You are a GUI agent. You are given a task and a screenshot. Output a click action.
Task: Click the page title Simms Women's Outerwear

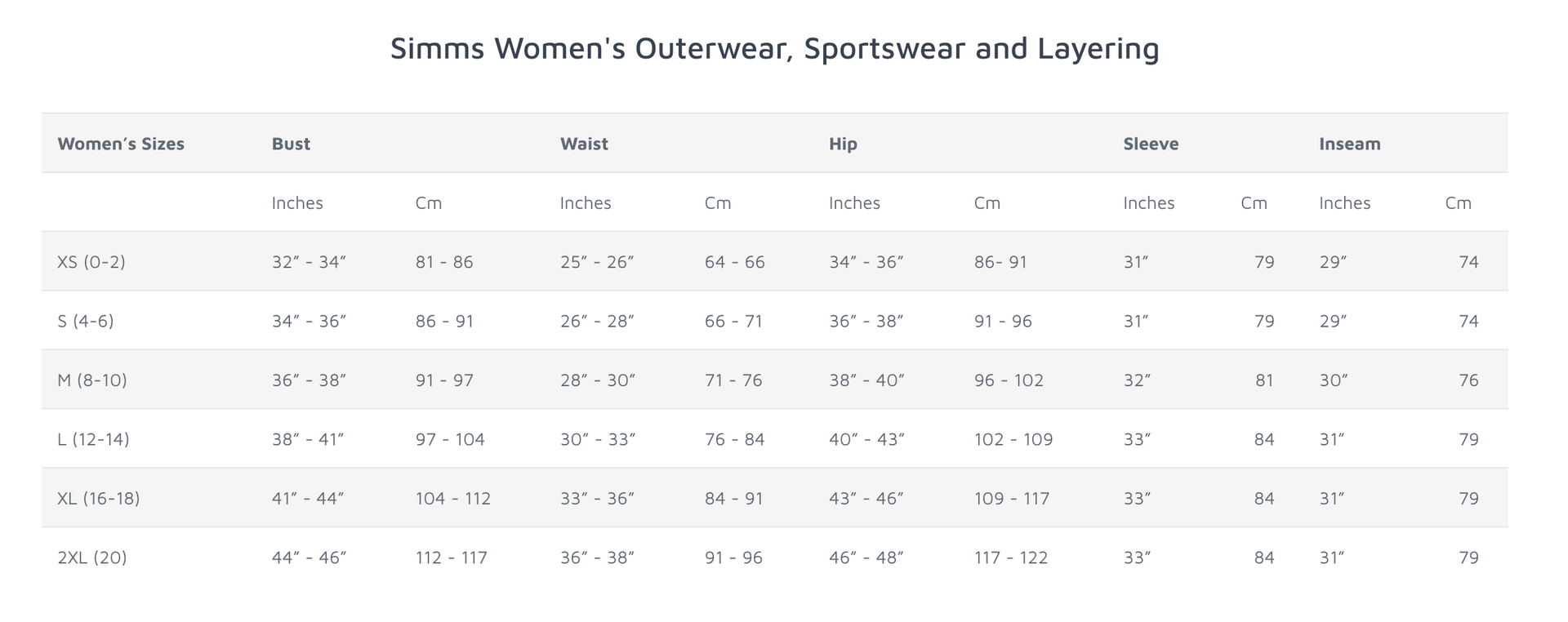(x=775, y=48)
